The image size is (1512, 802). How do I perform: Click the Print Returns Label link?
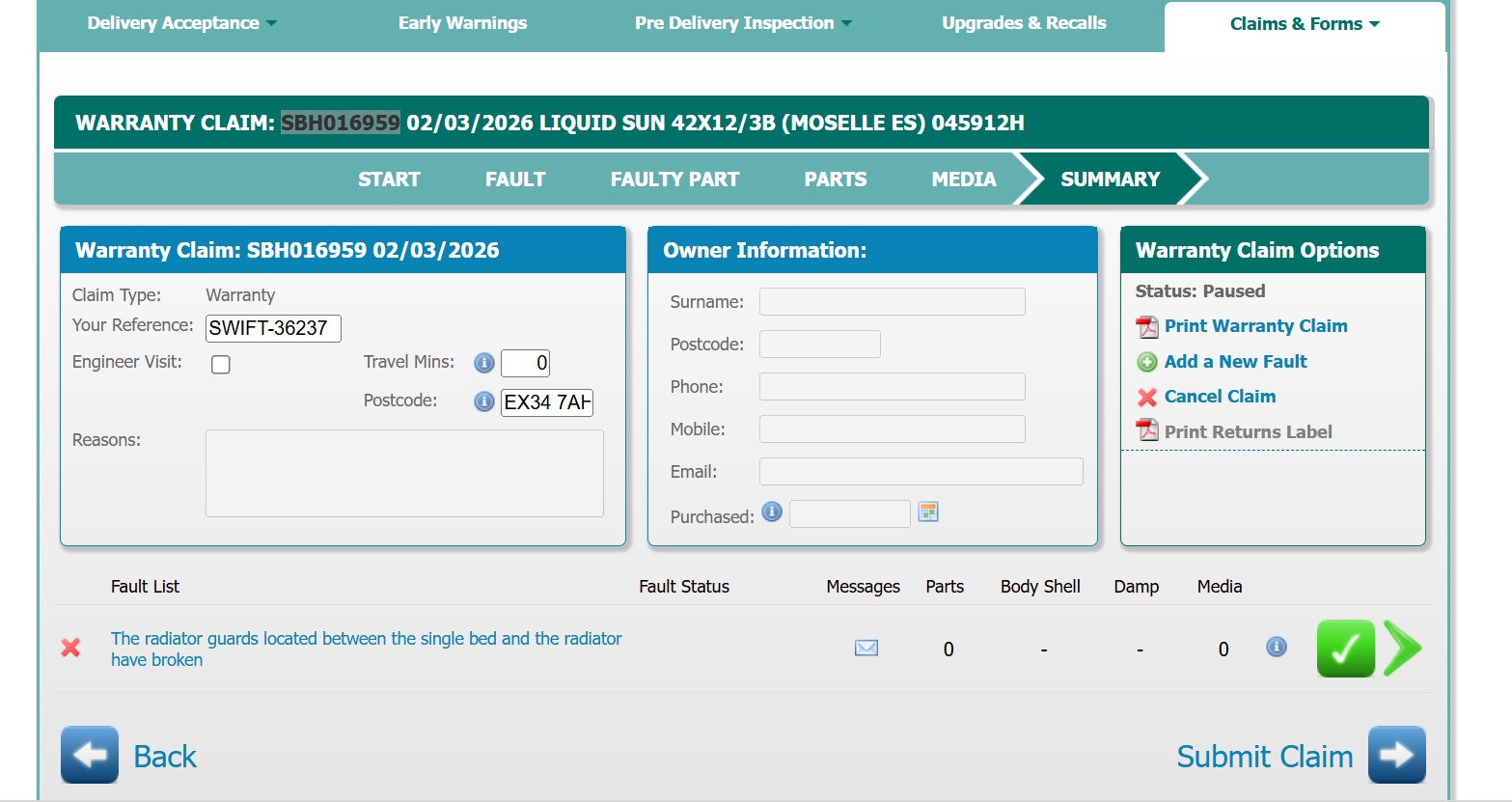[1249, 432]
